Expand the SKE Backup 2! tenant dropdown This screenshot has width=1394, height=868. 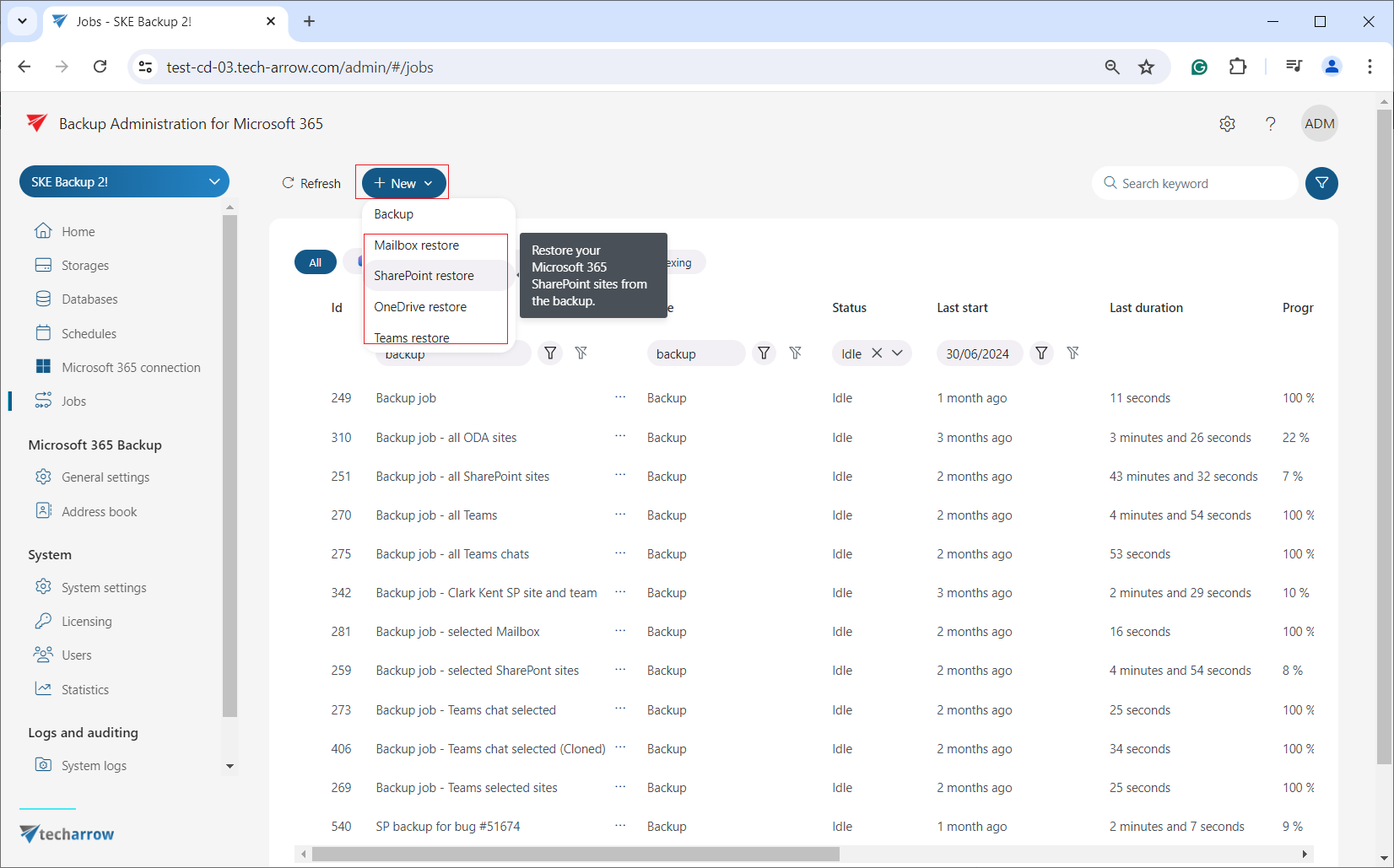[214, 182]
